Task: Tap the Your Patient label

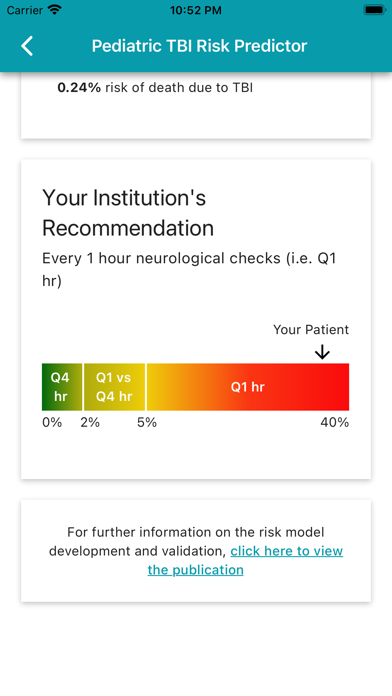Action: click(311, 330)
